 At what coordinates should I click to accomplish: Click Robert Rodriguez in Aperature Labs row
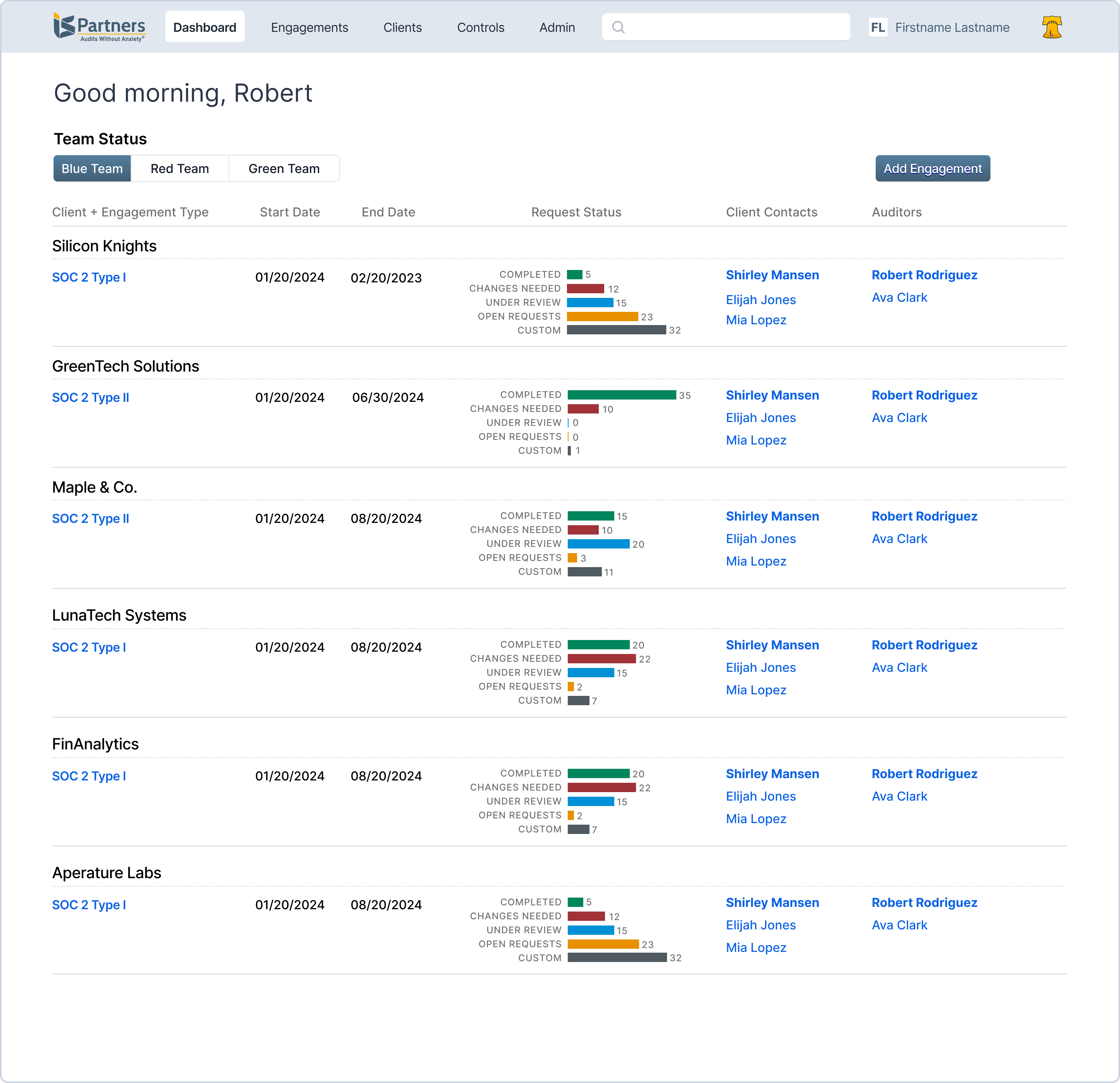point(924,903)
